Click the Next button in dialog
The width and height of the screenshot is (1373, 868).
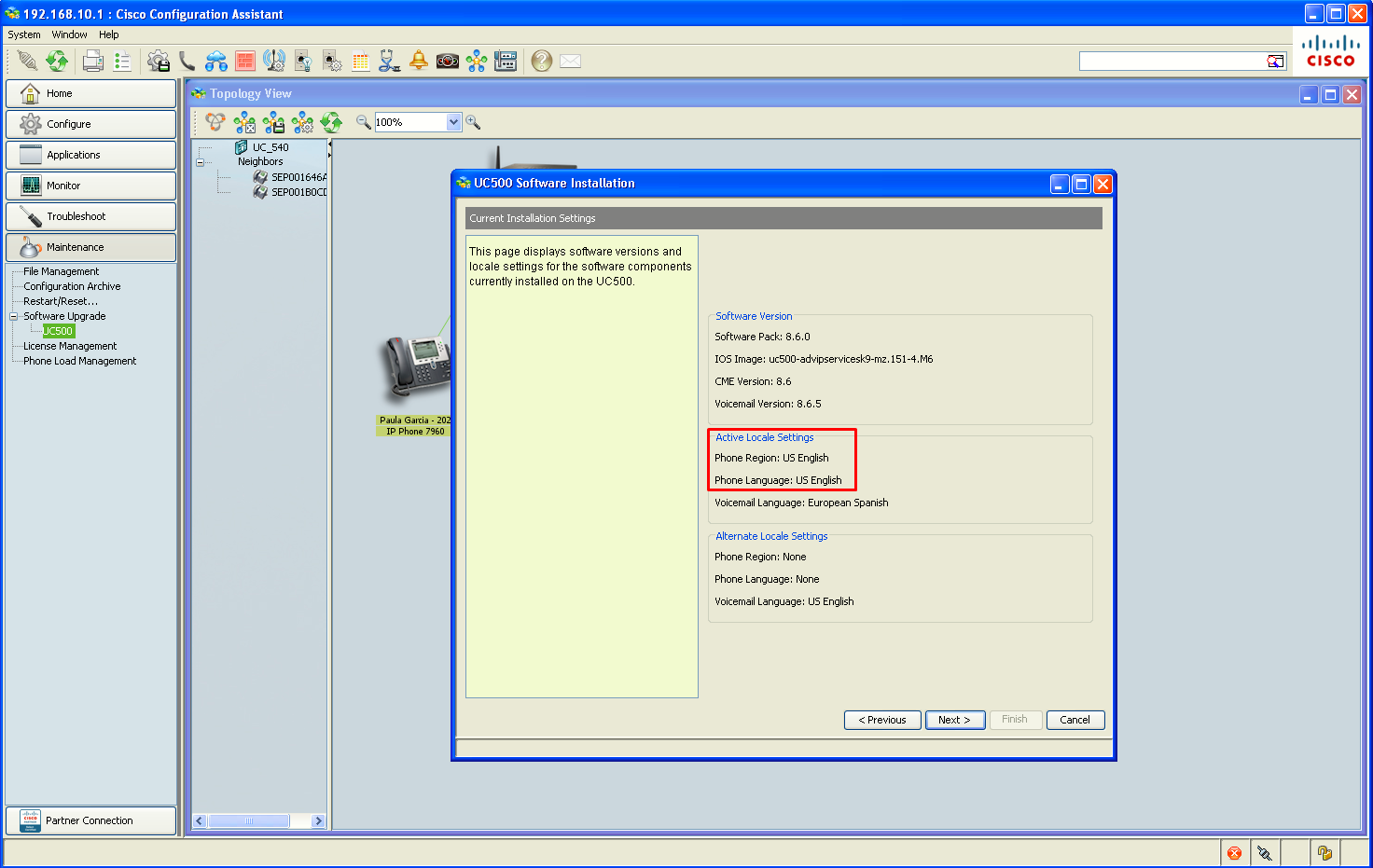(955, 720)
